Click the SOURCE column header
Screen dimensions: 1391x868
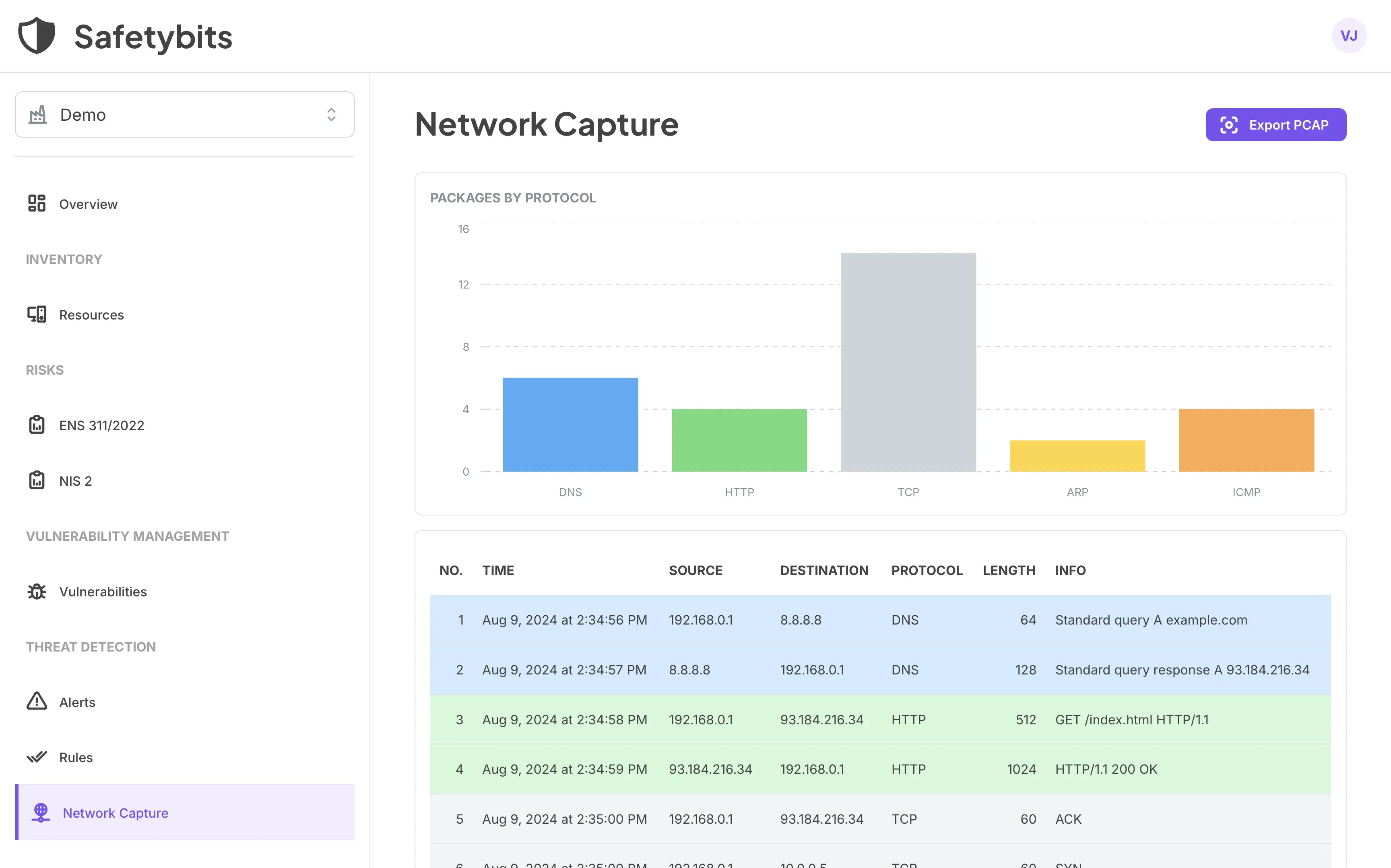pyautogui.click(x=695, y=571)
